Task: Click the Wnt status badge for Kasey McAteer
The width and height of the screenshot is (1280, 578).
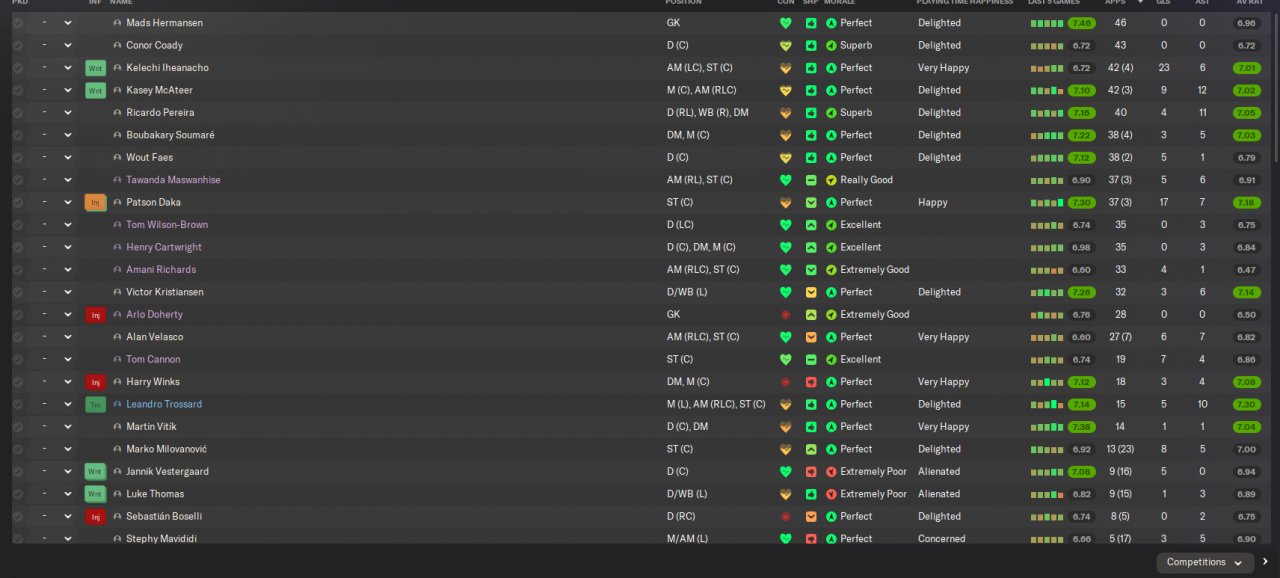Action: pyautogui.click(x=95, y=90)
